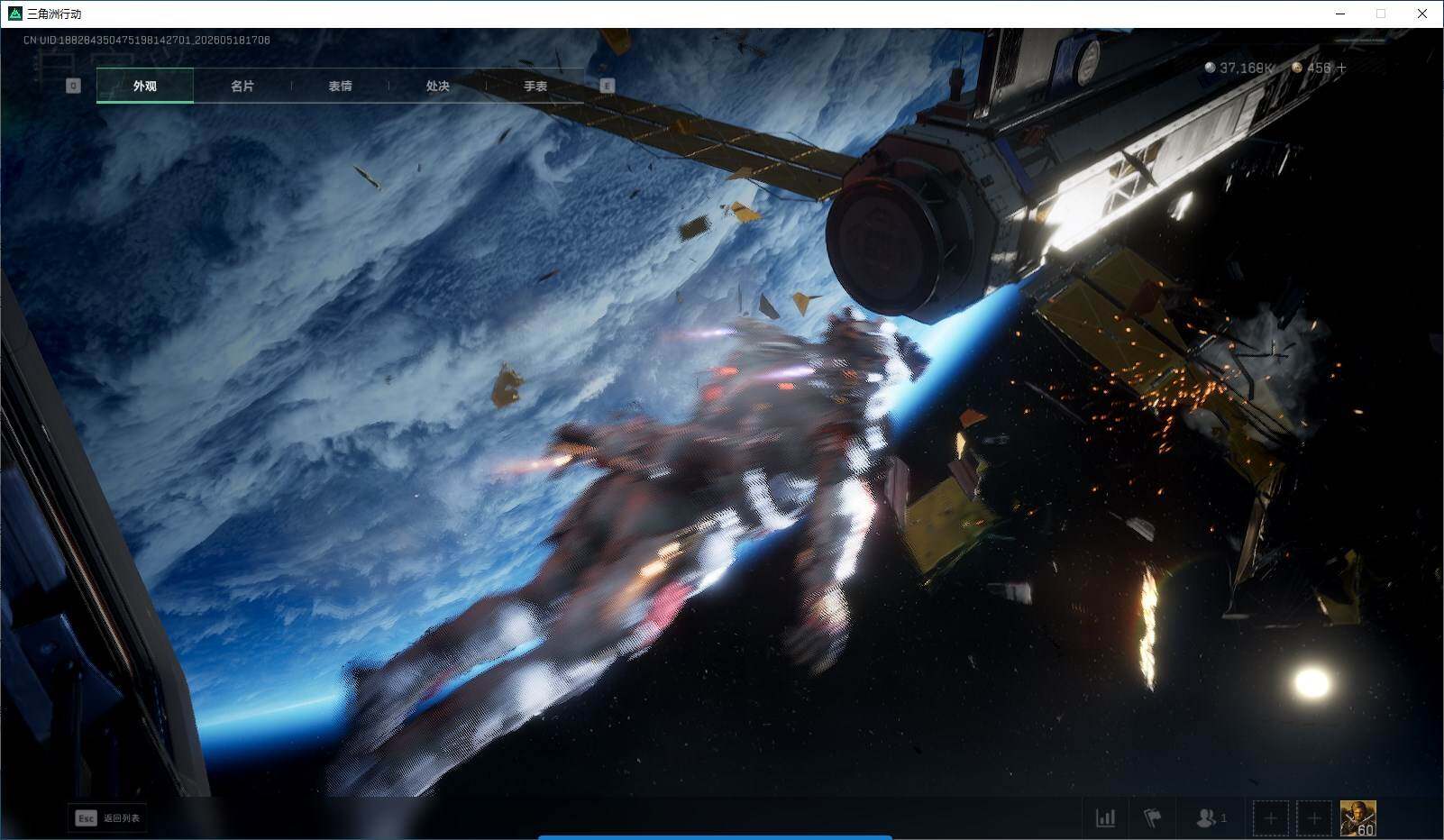This screenshot has width=1444, height=840.
Task: Open the level 60 player avatar
Action: pyautogui.click(x=1357, y=818)
